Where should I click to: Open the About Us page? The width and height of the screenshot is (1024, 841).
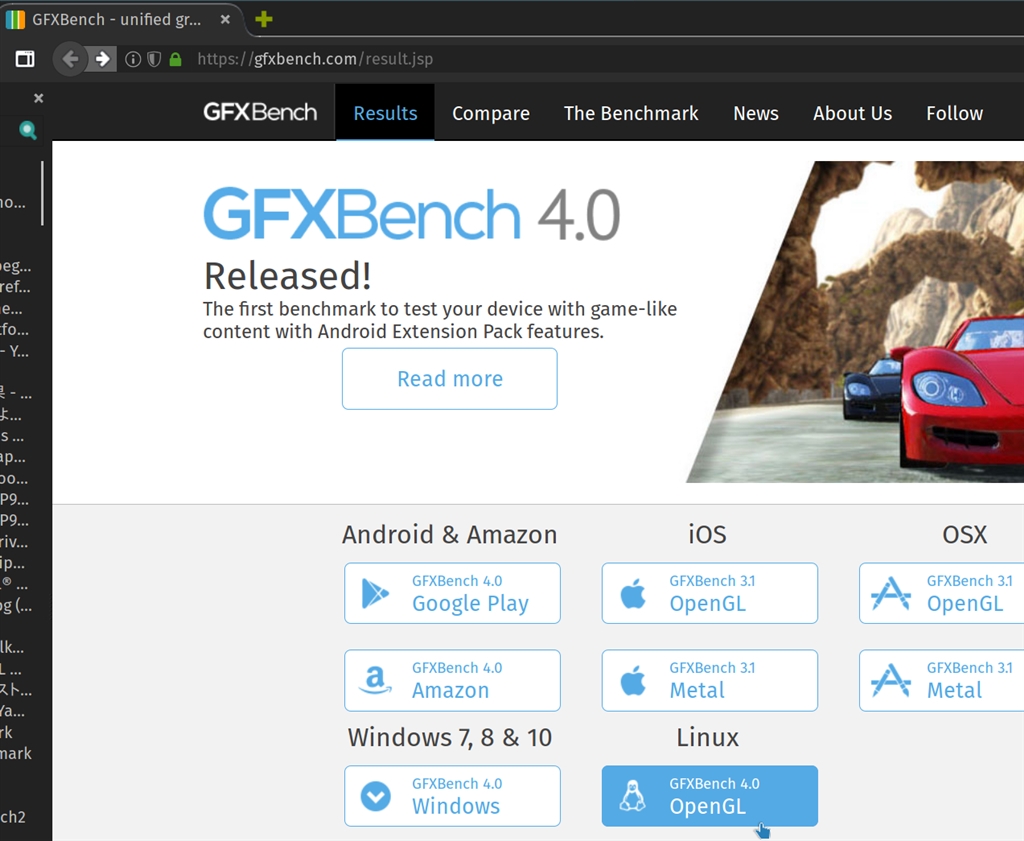pos(852,113)
